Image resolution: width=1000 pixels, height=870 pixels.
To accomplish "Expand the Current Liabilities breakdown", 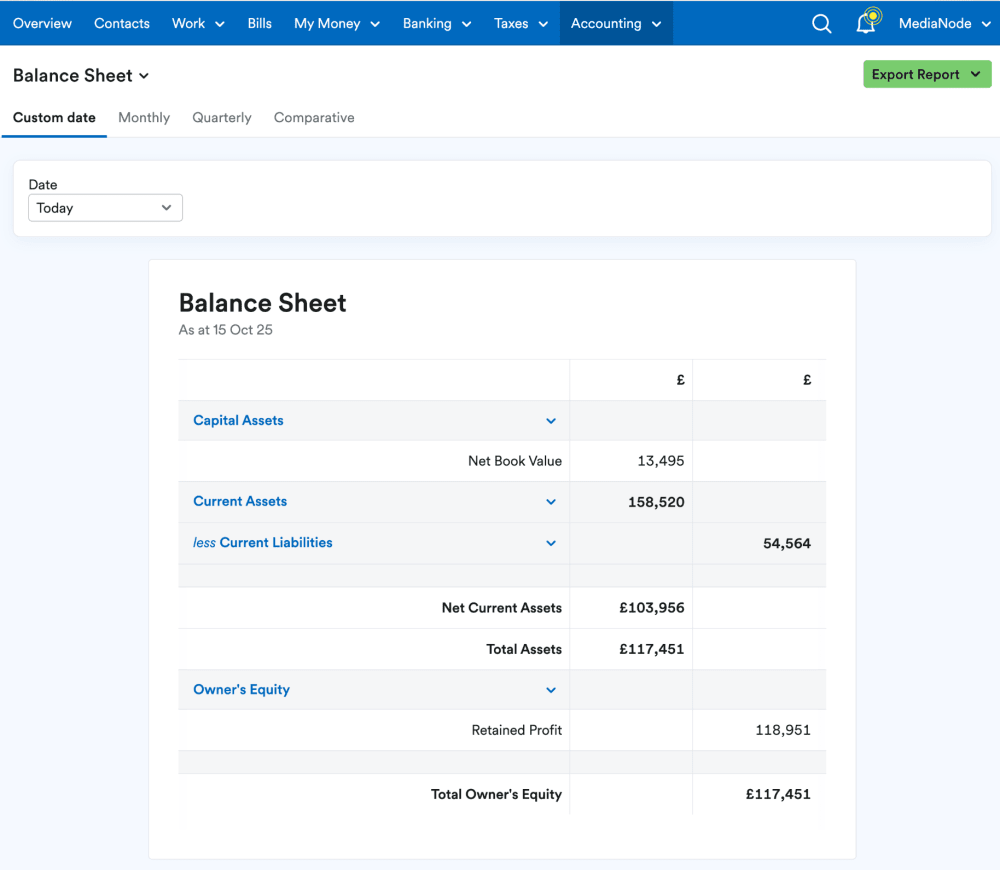I will click(551, 542).
